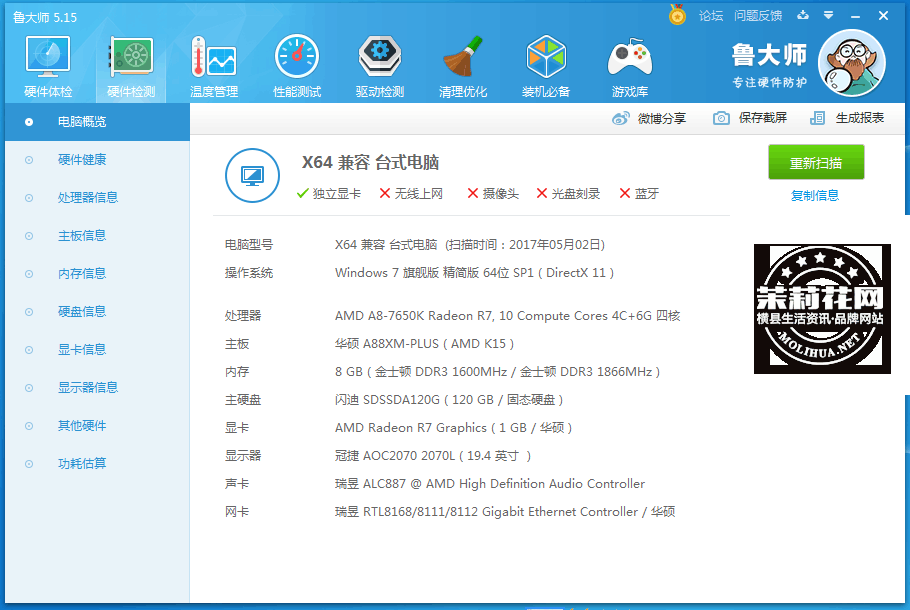The image size is (910, 610).
Task: Open 问题反馈 feedback link
Action: (758, 16)
